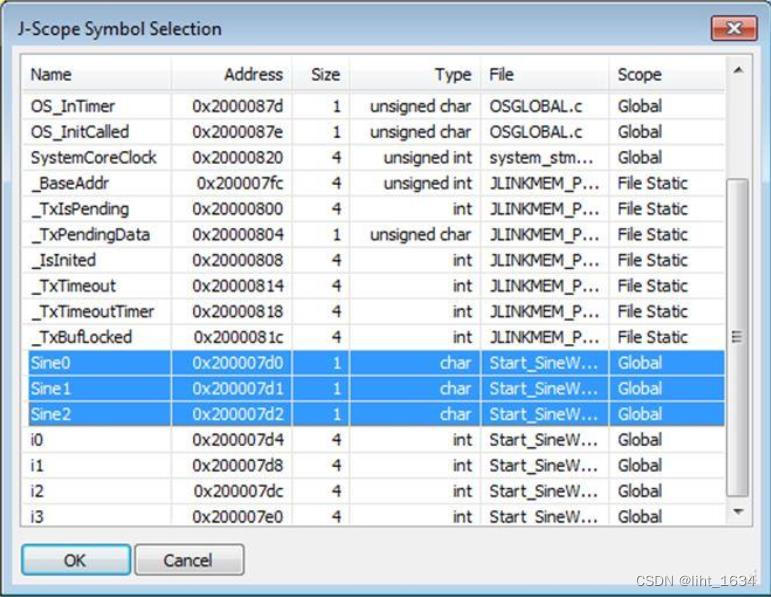Sort by the Name column header
The height and width of the screenshot is (597, 771).
pyautogui.click(x=96, y=74)
